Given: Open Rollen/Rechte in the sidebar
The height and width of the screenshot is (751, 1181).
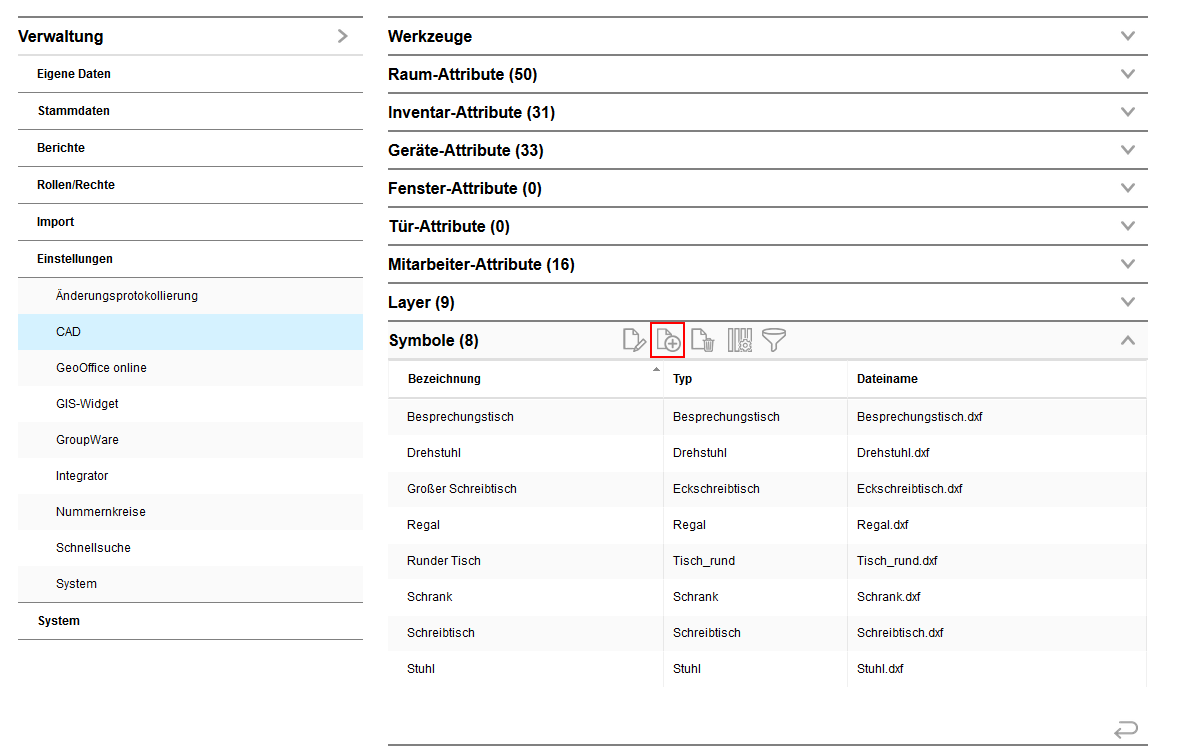Looking at the screenshot, I should (76, 185).
